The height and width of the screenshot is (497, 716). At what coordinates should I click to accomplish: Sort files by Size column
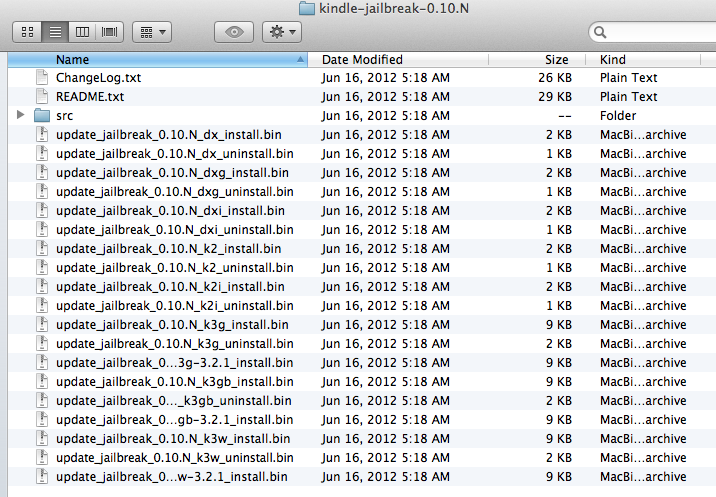[537, 60]
